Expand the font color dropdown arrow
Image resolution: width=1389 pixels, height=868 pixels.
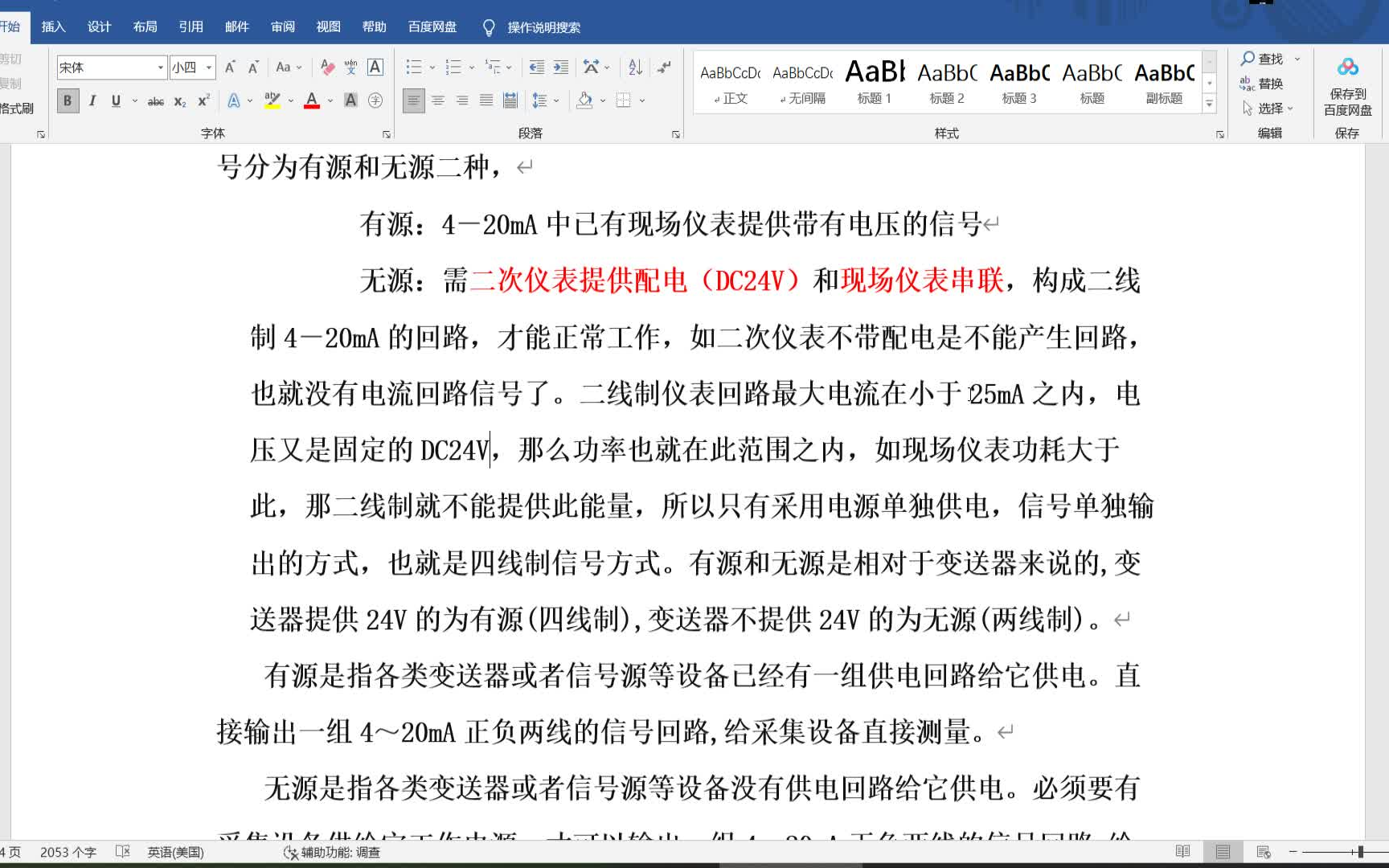[x=330, y=101]
